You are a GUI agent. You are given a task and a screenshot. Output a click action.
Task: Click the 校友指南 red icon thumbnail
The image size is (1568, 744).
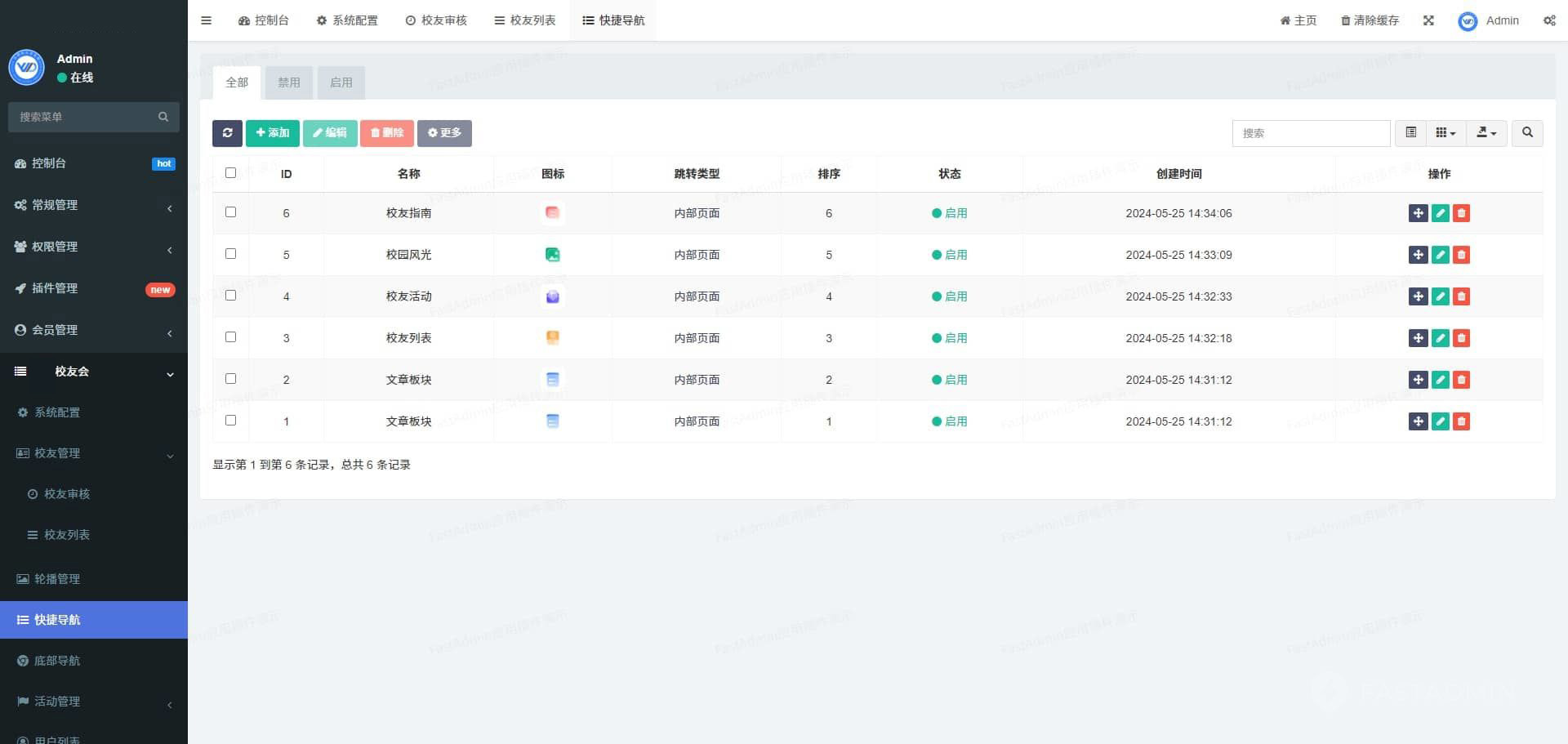553,213
